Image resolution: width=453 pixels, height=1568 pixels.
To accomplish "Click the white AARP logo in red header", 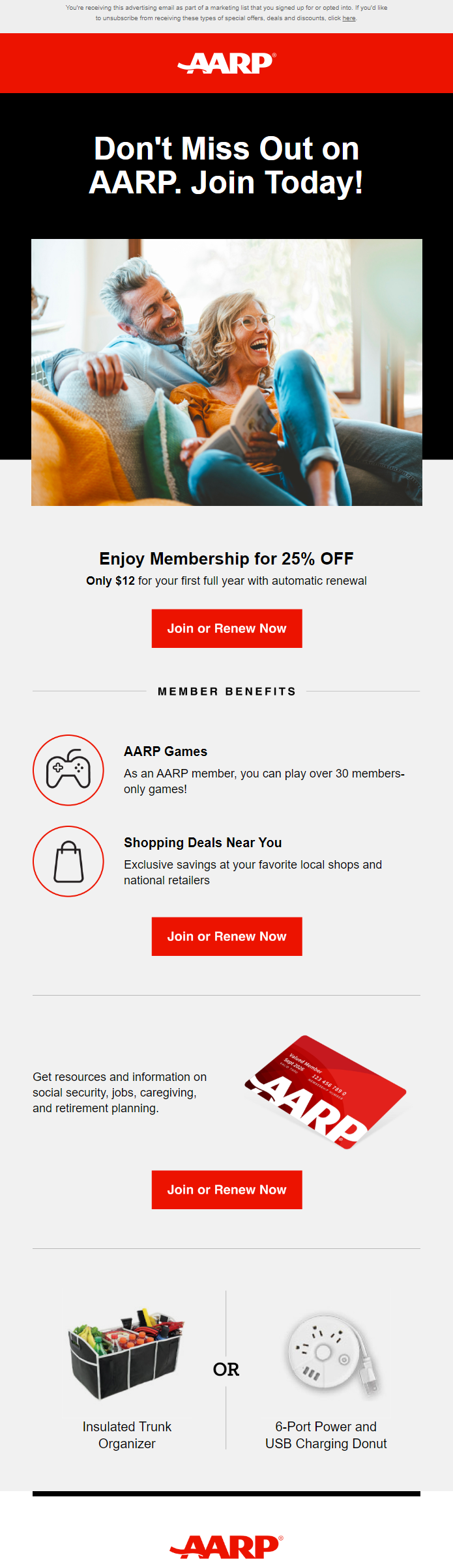I will (227, 63).
